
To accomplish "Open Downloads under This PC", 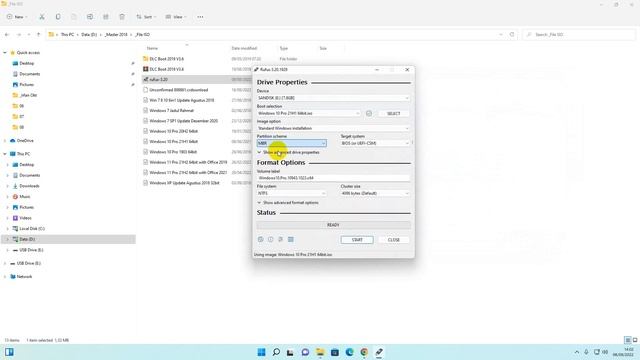I will tap(29, 186).
